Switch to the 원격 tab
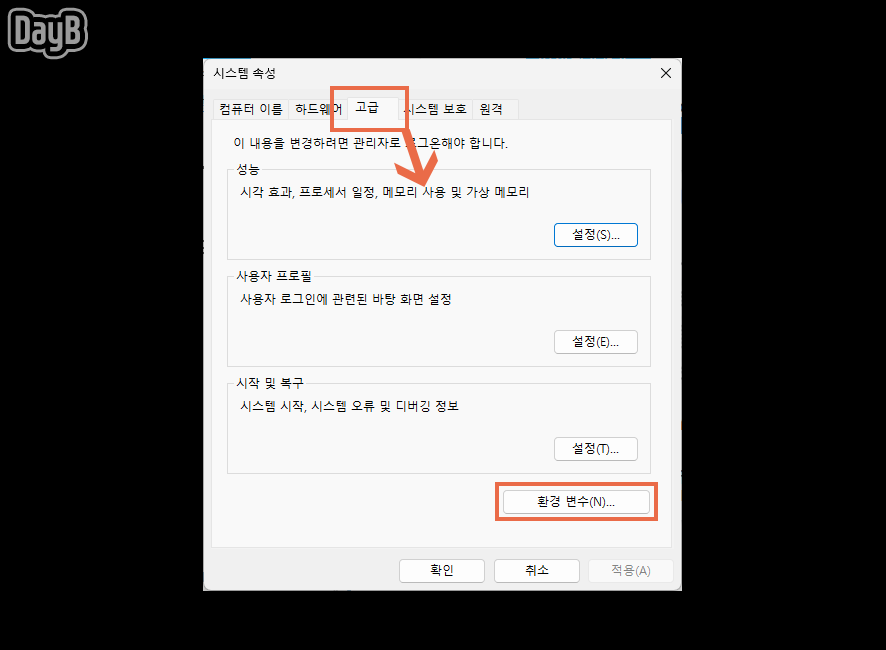The height and width of the screenshot is (650, 886). [x=492, y=110]
